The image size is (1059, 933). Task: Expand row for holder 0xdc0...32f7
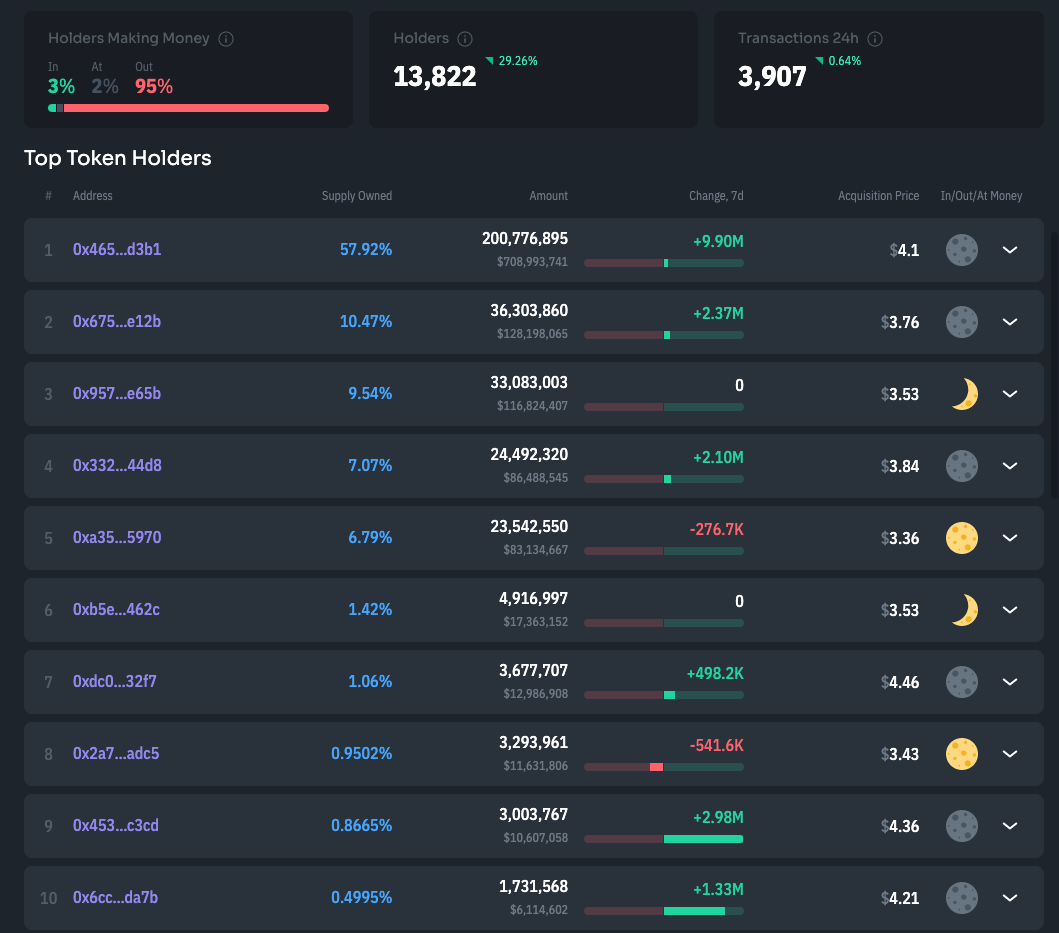(1010, 682)
